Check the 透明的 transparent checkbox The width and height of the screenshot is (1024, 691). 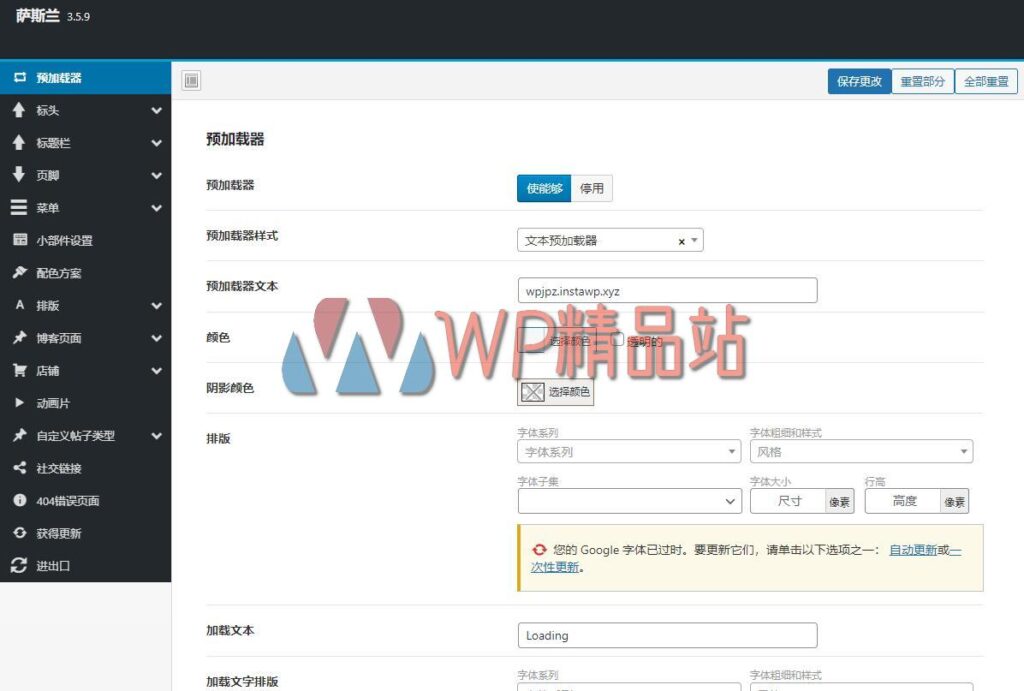[618, 339]
